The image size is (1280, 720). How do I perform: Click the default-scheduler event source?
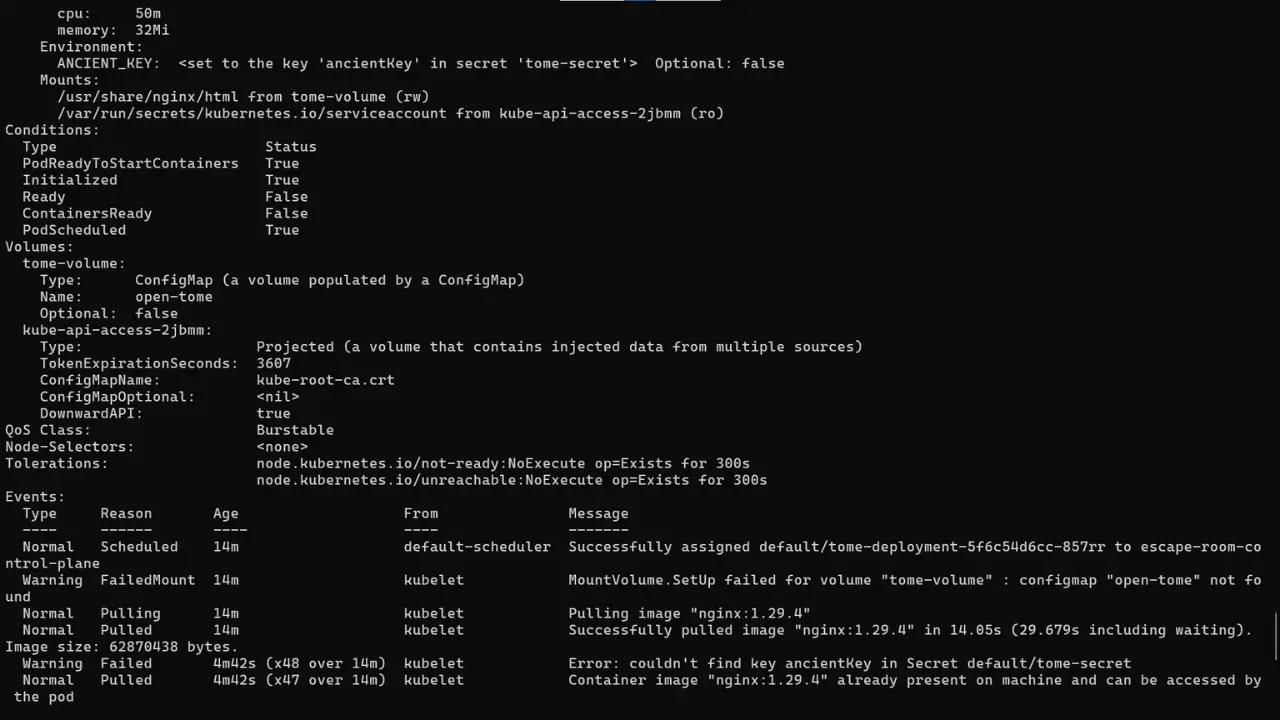pos(477,547)
